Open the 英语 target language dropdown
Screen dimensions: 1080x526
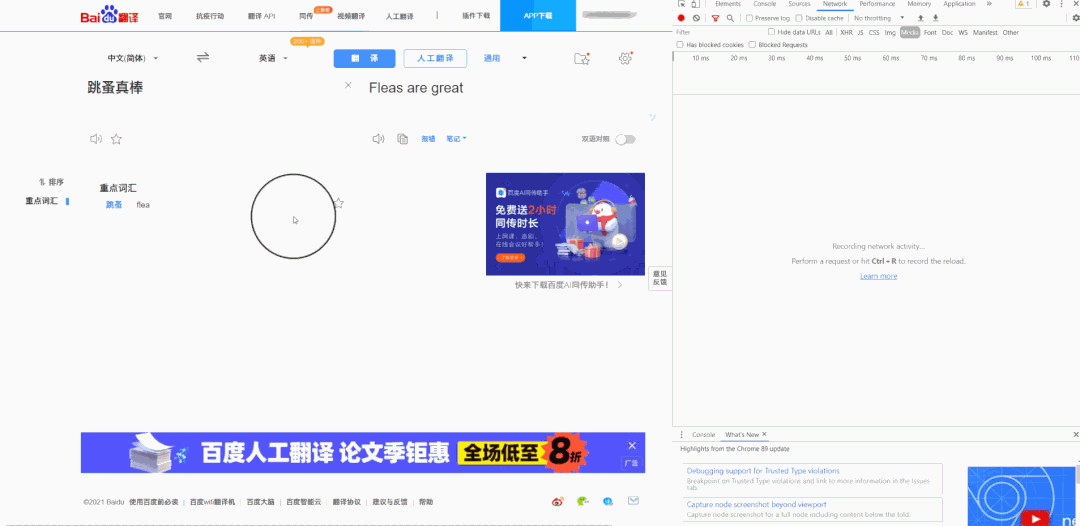tap(273, 59)
